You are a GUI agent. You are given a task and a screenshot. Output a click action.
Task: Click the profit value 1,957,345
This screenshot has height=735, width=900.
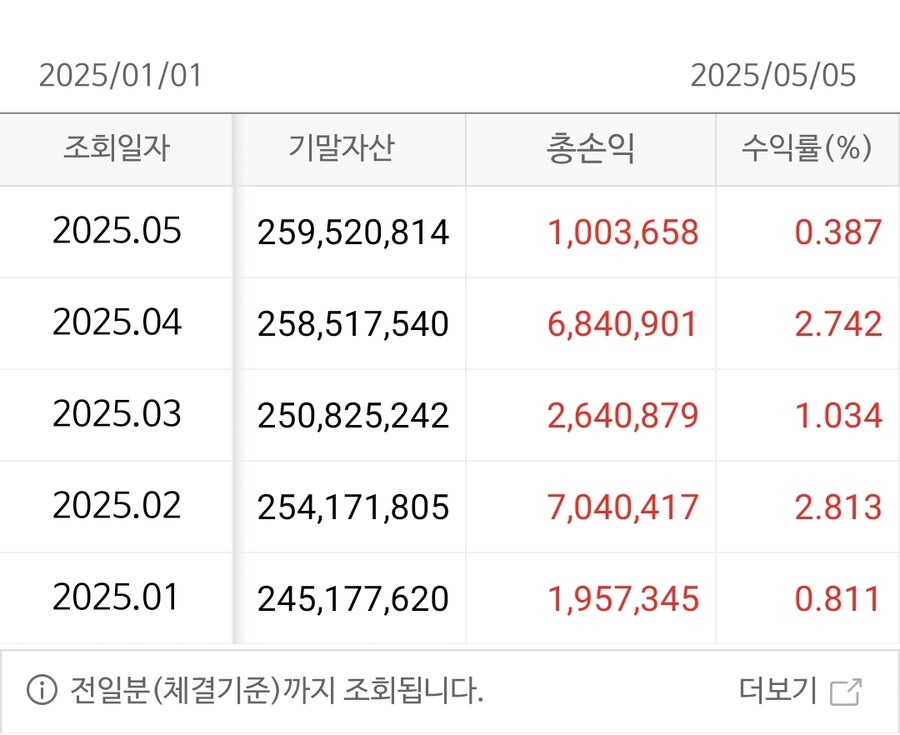(x=623, y=599)
